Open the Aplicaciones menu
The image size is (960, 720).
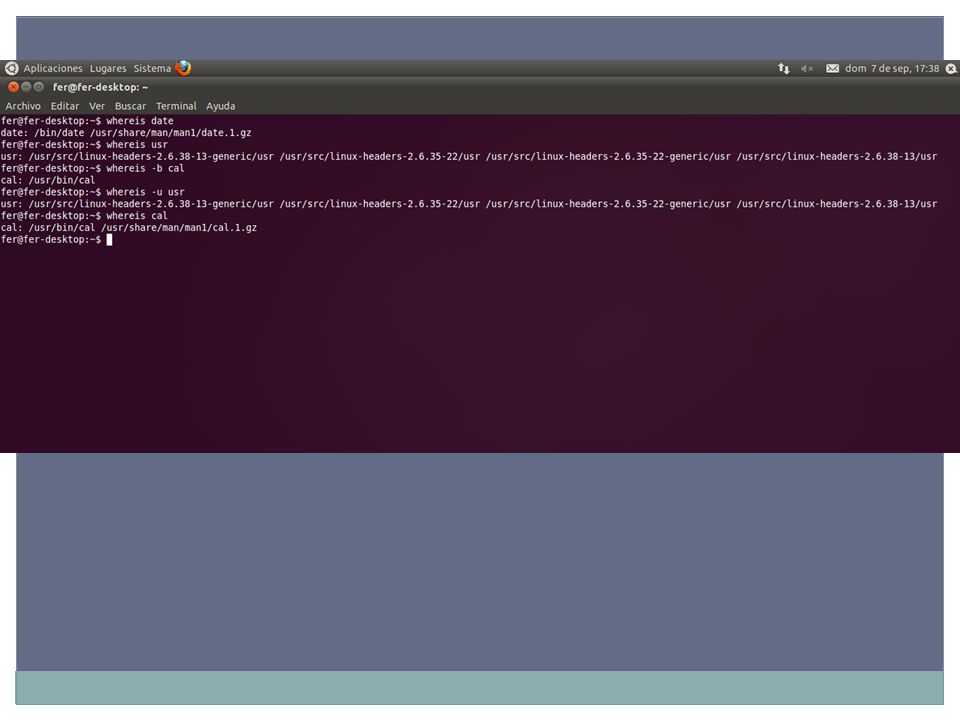pyautogui.click(x=53, y=69)
